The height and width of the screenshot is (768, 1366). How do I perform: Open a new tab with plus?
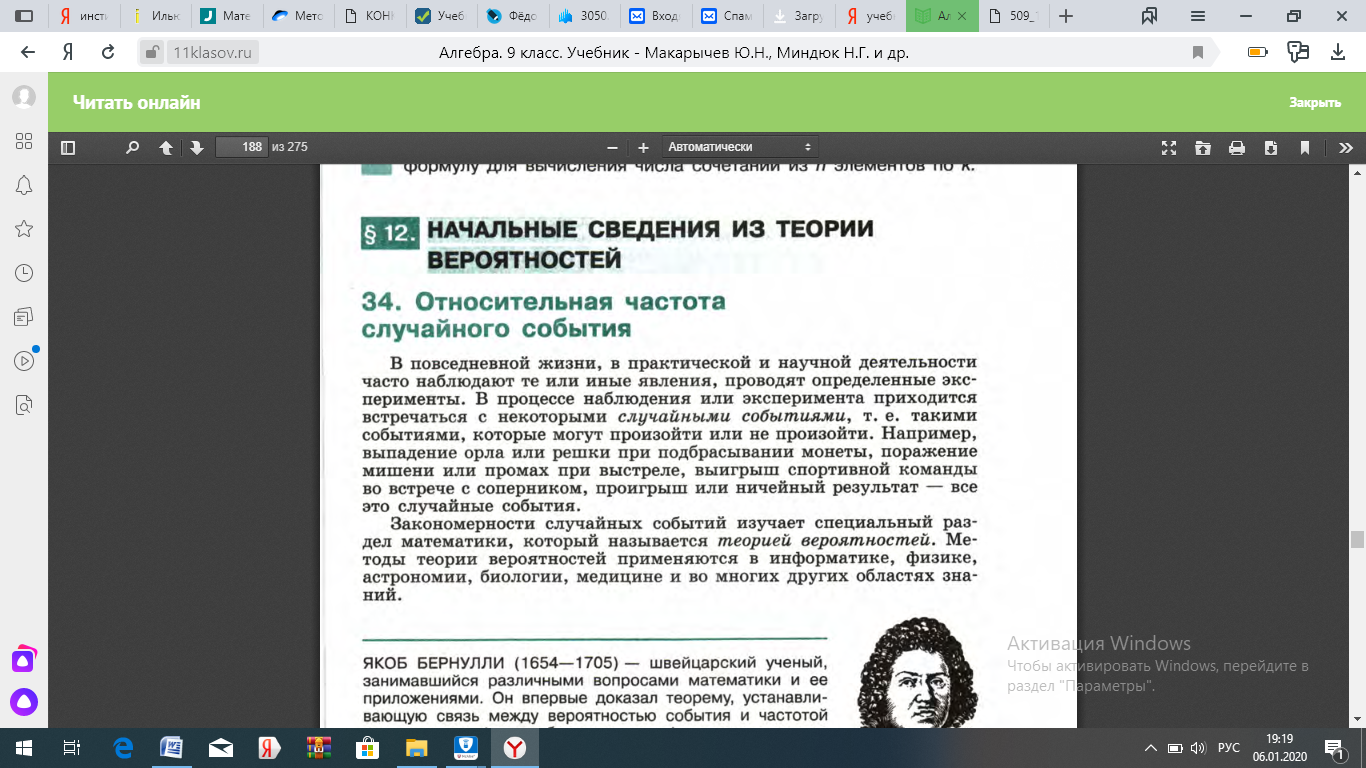1066,16
